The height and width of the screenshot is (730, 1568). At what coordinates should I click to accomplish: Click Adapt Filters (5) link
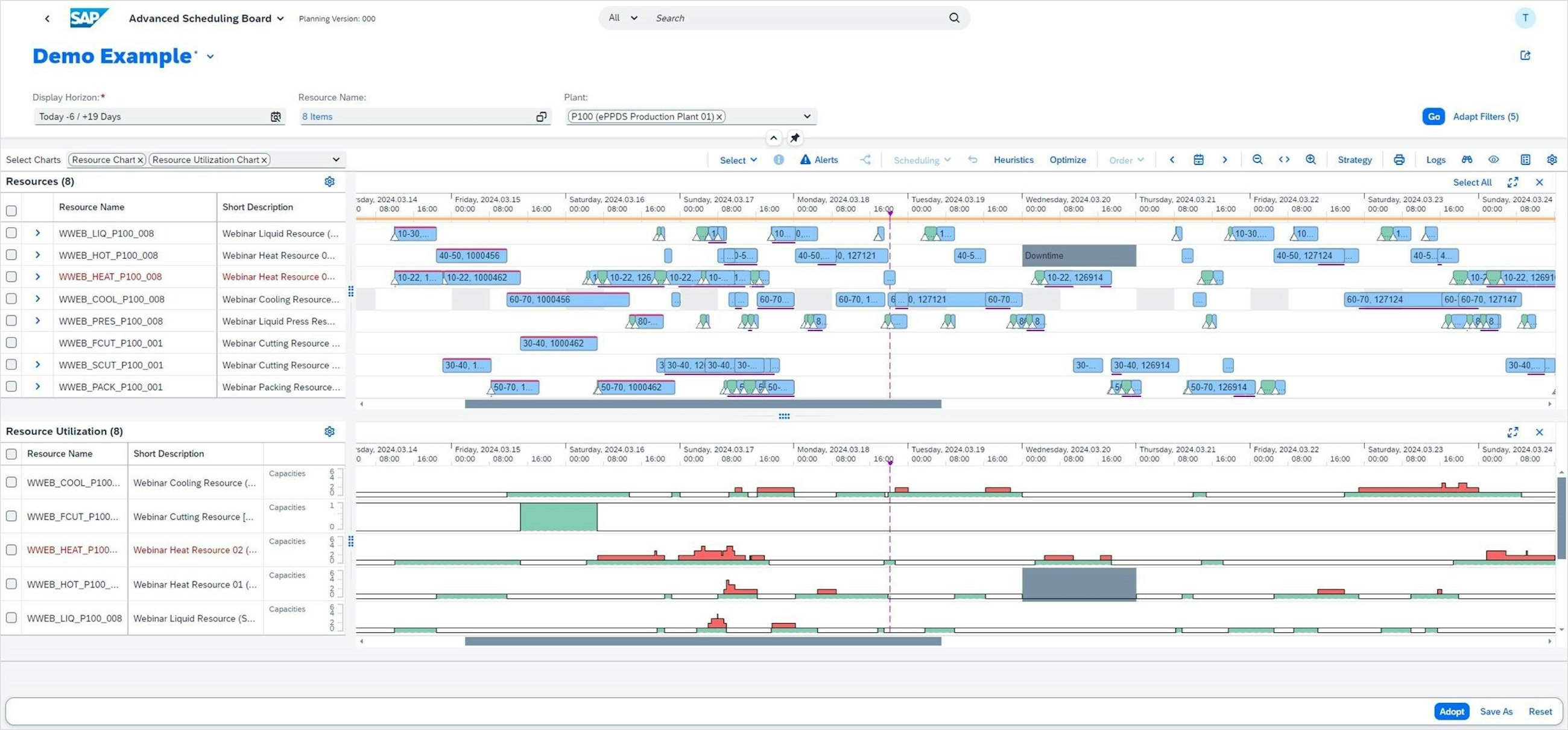[1485, 116]
